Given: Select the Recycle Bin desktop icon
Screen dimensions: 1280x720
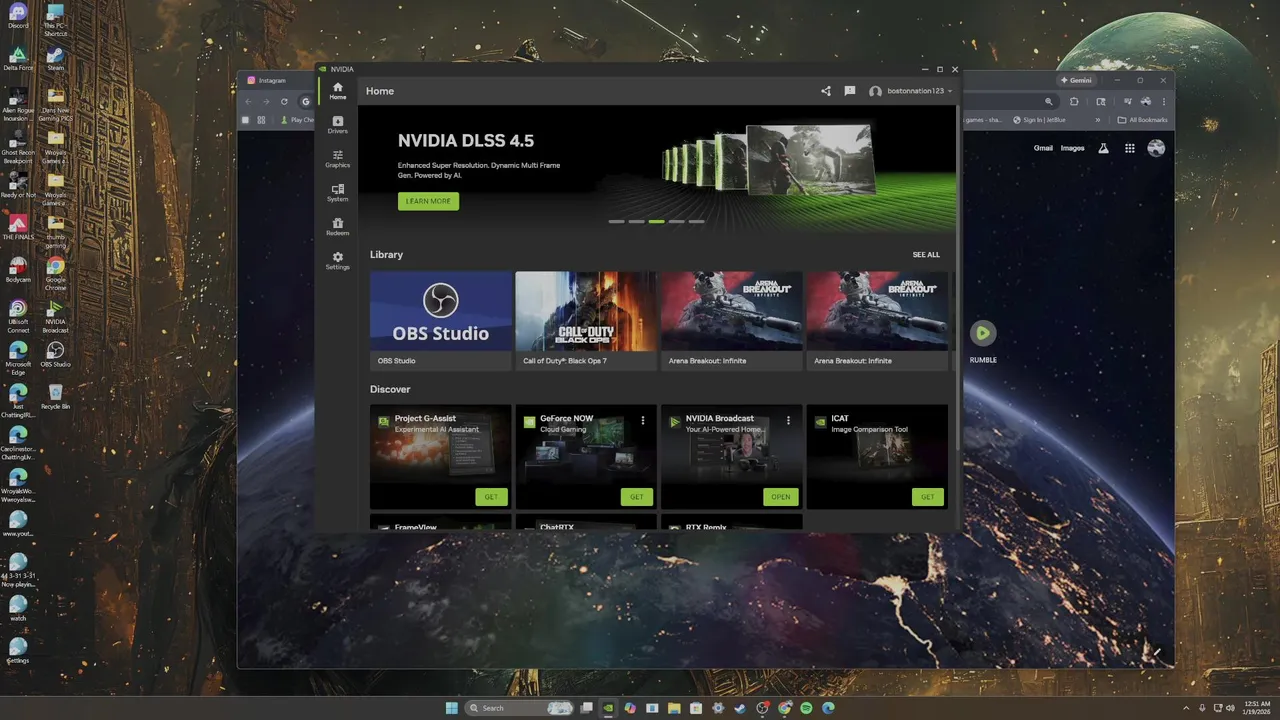Looking at the screenshot, I should (x=56, y=396).
